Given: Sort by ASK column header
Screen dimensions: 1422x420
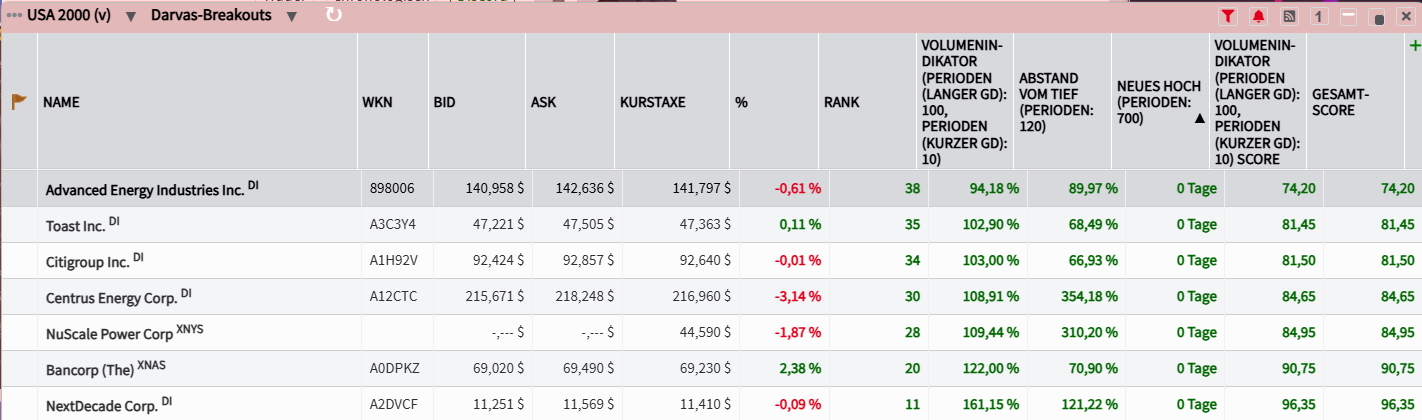Looking at the screenshot, I should click(543, 102).
